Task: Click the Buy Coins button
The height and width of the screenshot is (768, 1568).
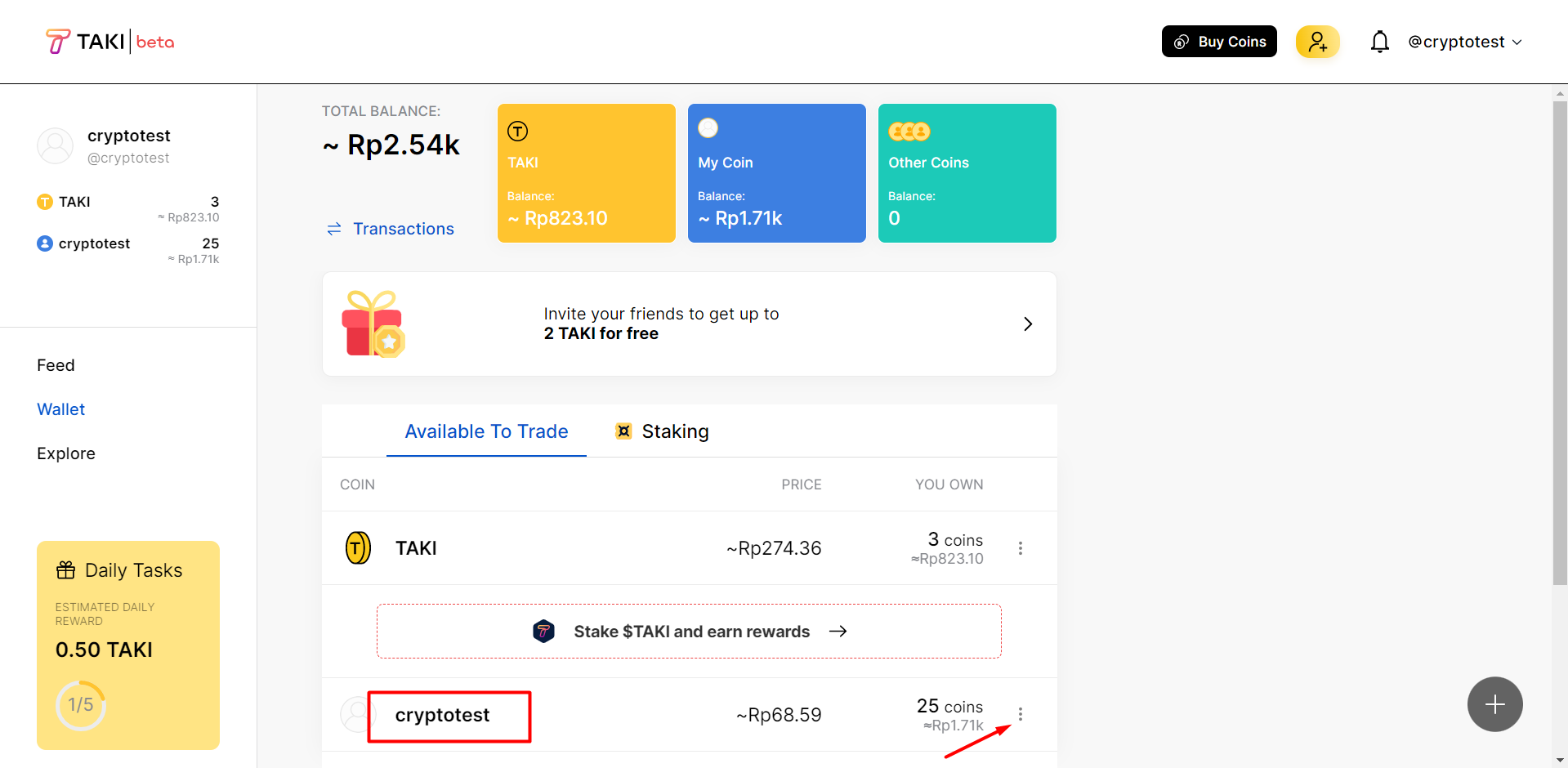Action: (1219, 42)
